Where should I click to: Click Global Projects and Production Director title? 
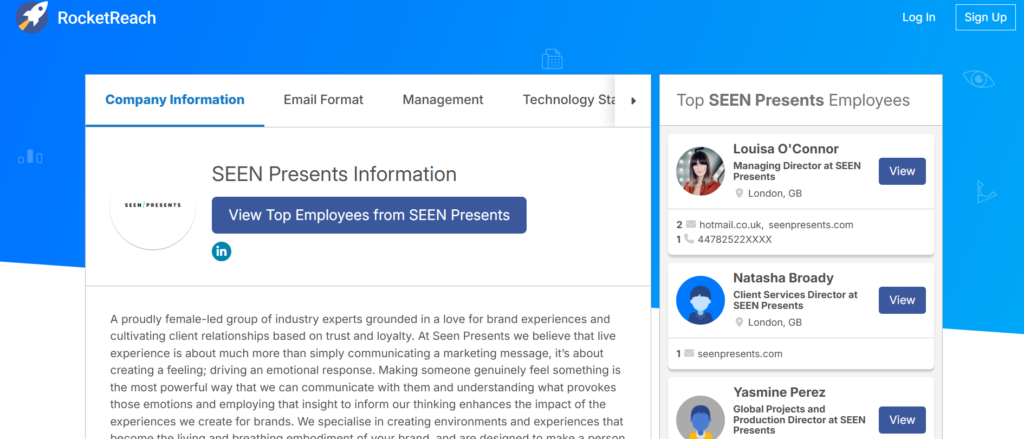[x=799, y=420]
